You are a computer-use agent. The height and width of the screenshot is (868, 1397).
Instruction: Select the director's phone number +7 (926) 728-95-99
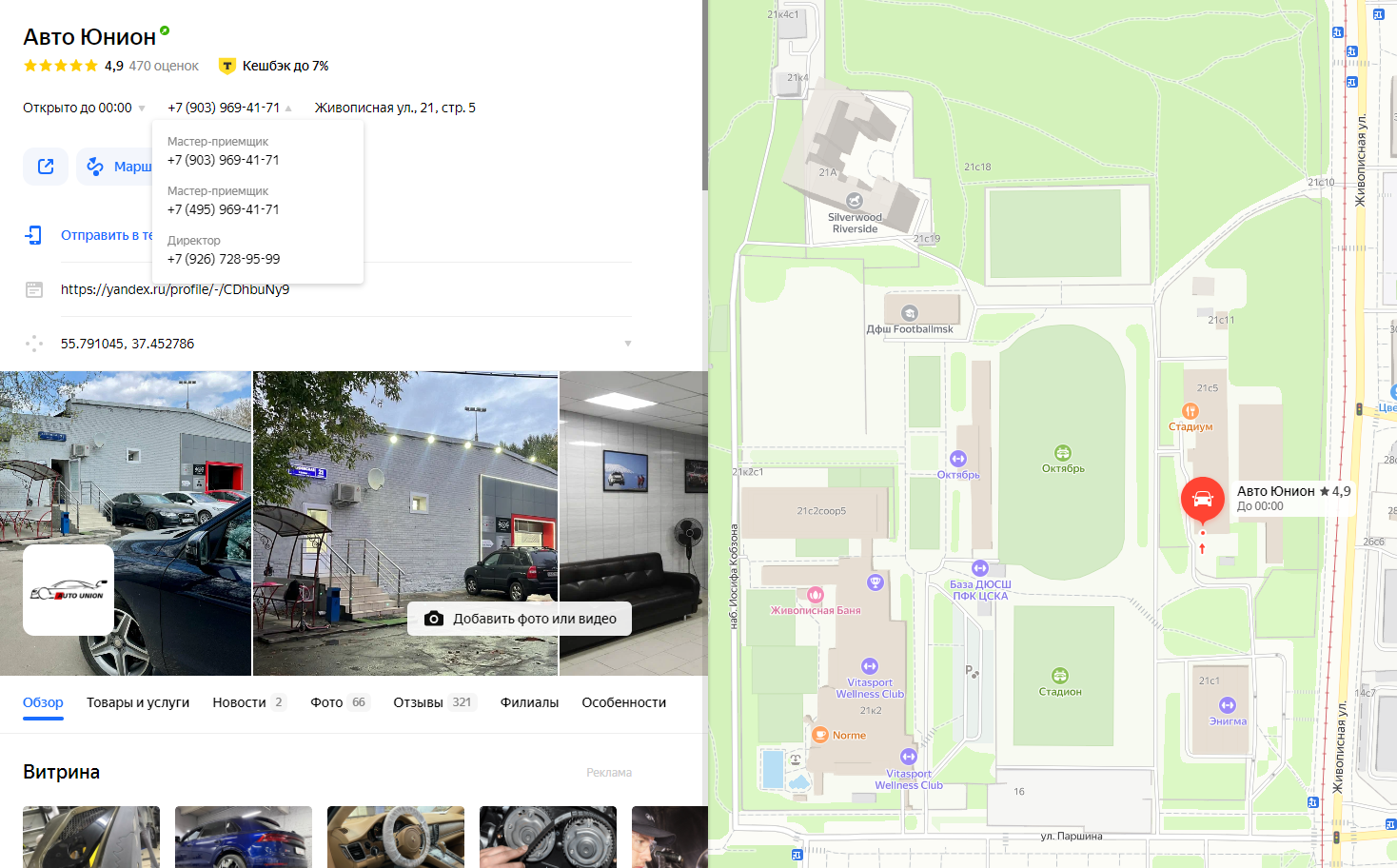coord(224,259)
